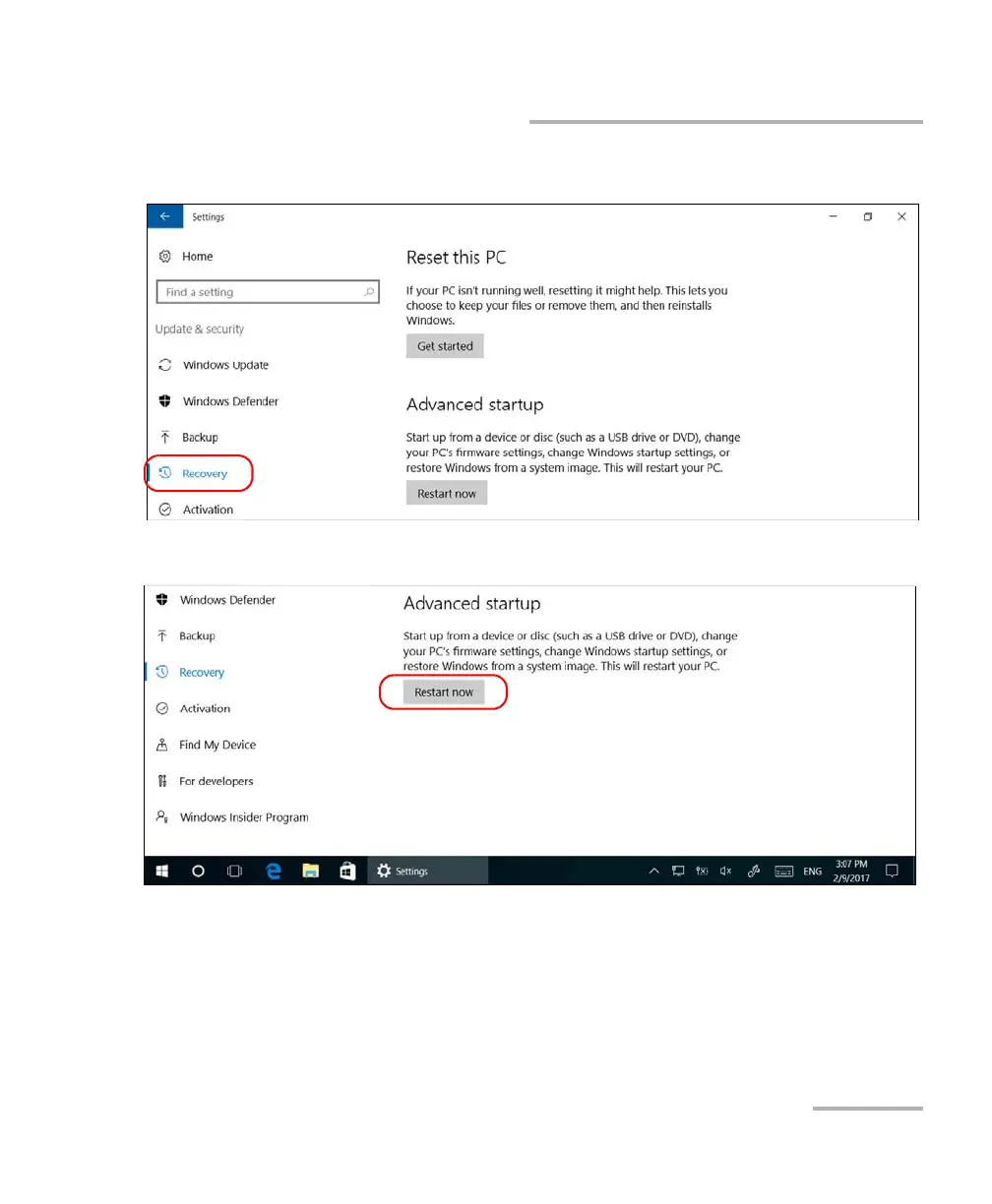The width and height of the screenshot is (992, 1204).
Task: Show hidden tray icons chevron
Action: tap(653, 871)
